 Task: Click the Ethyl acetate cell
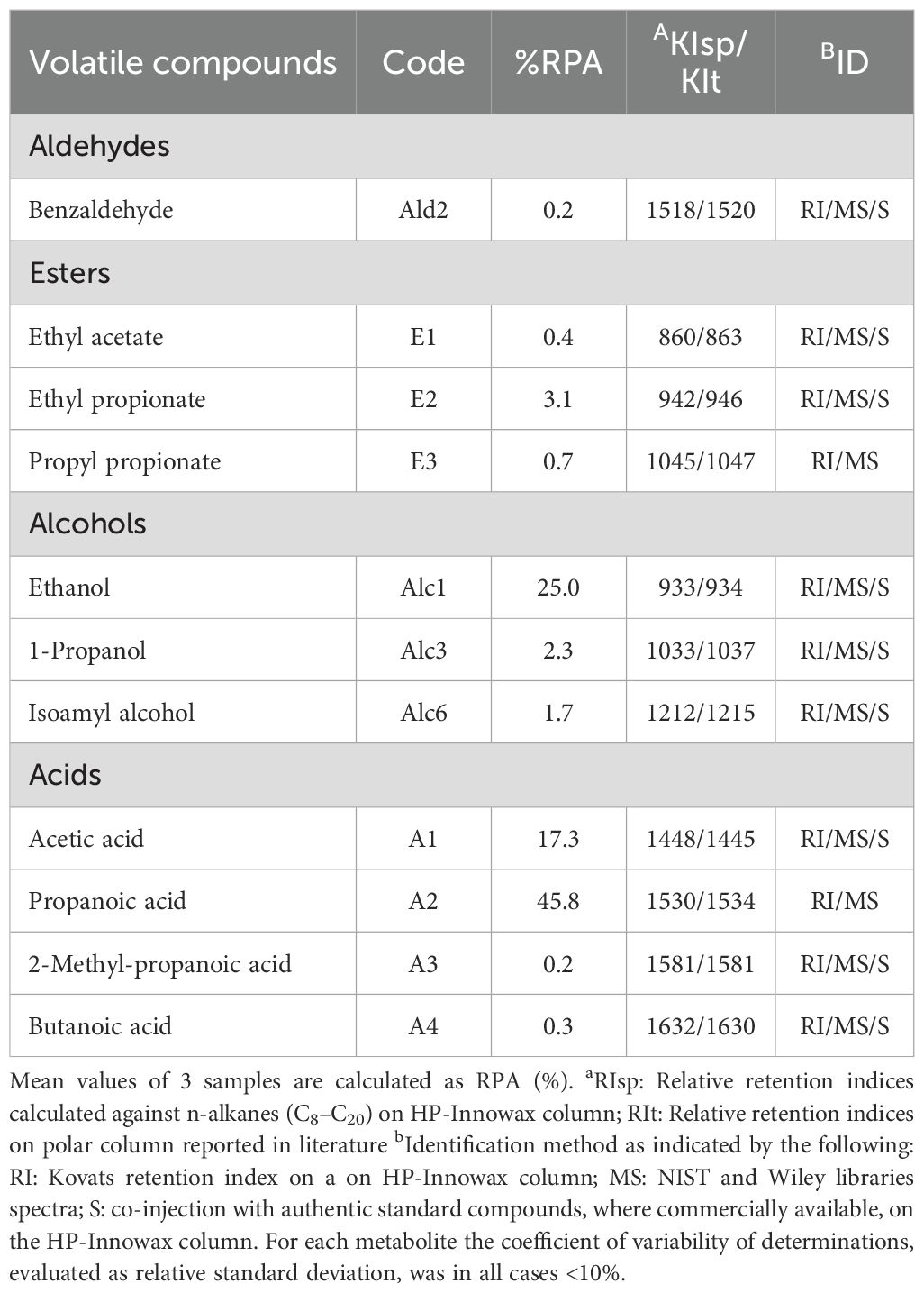point(95,337)
